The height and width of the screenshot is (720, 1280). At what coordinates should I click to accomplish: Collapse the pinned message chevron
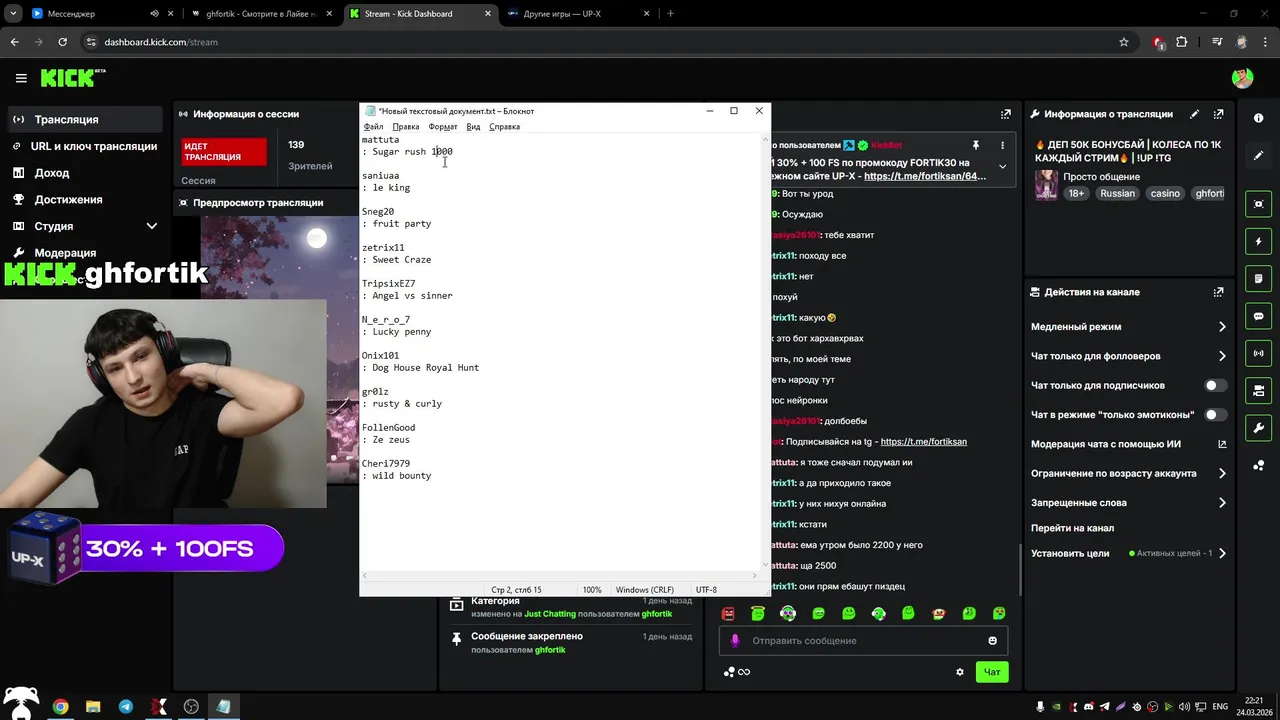coord(1003,168)
